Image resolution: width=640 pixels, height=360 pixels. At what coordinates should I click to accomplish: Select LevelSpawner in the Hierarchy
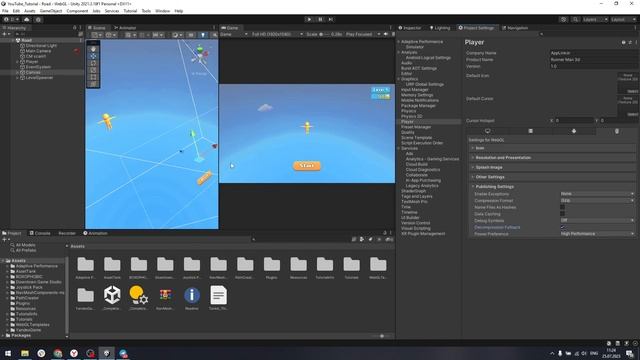pos(39,78)
